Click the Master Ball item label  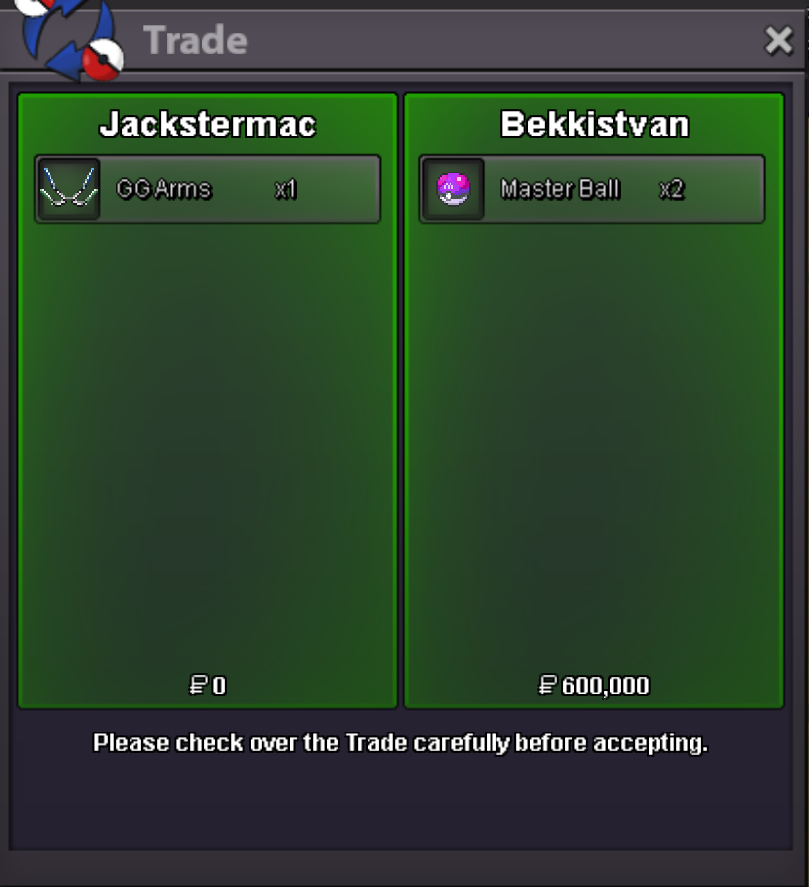(x=561, y=189)
